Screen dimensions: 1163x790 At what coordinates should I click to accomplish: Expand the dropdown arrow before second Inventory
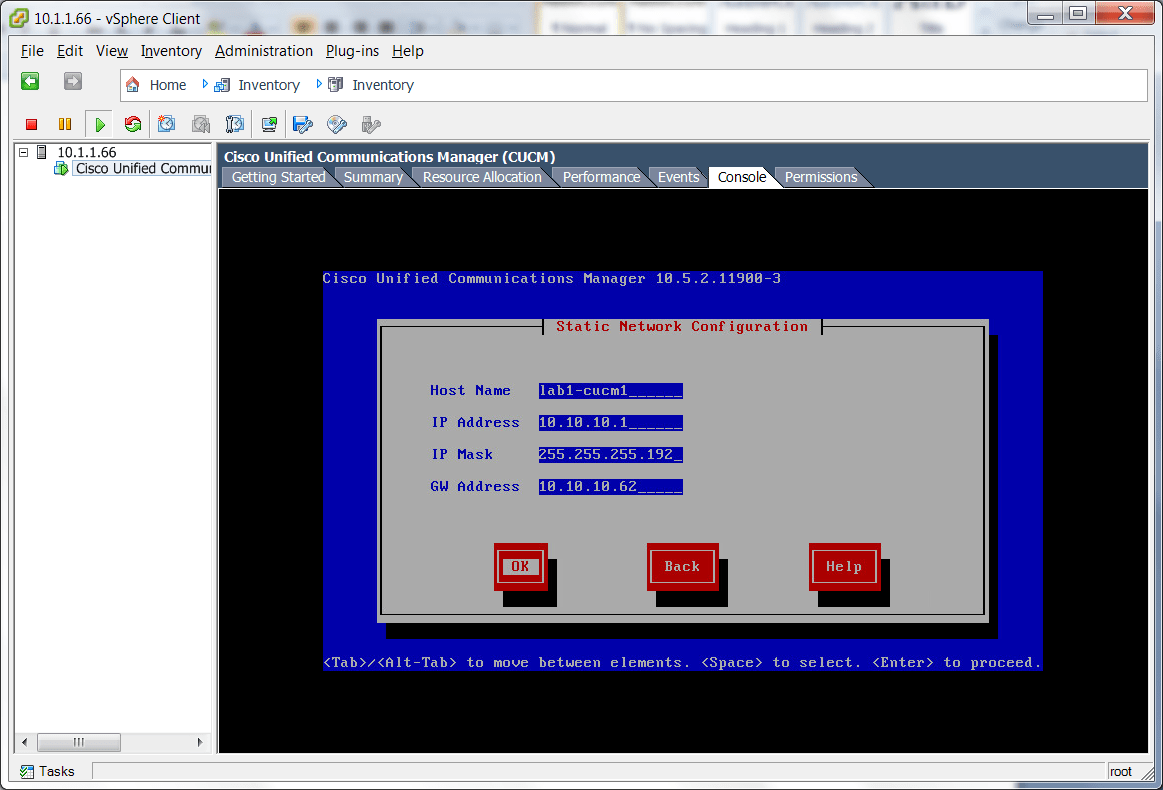point(319,85)
